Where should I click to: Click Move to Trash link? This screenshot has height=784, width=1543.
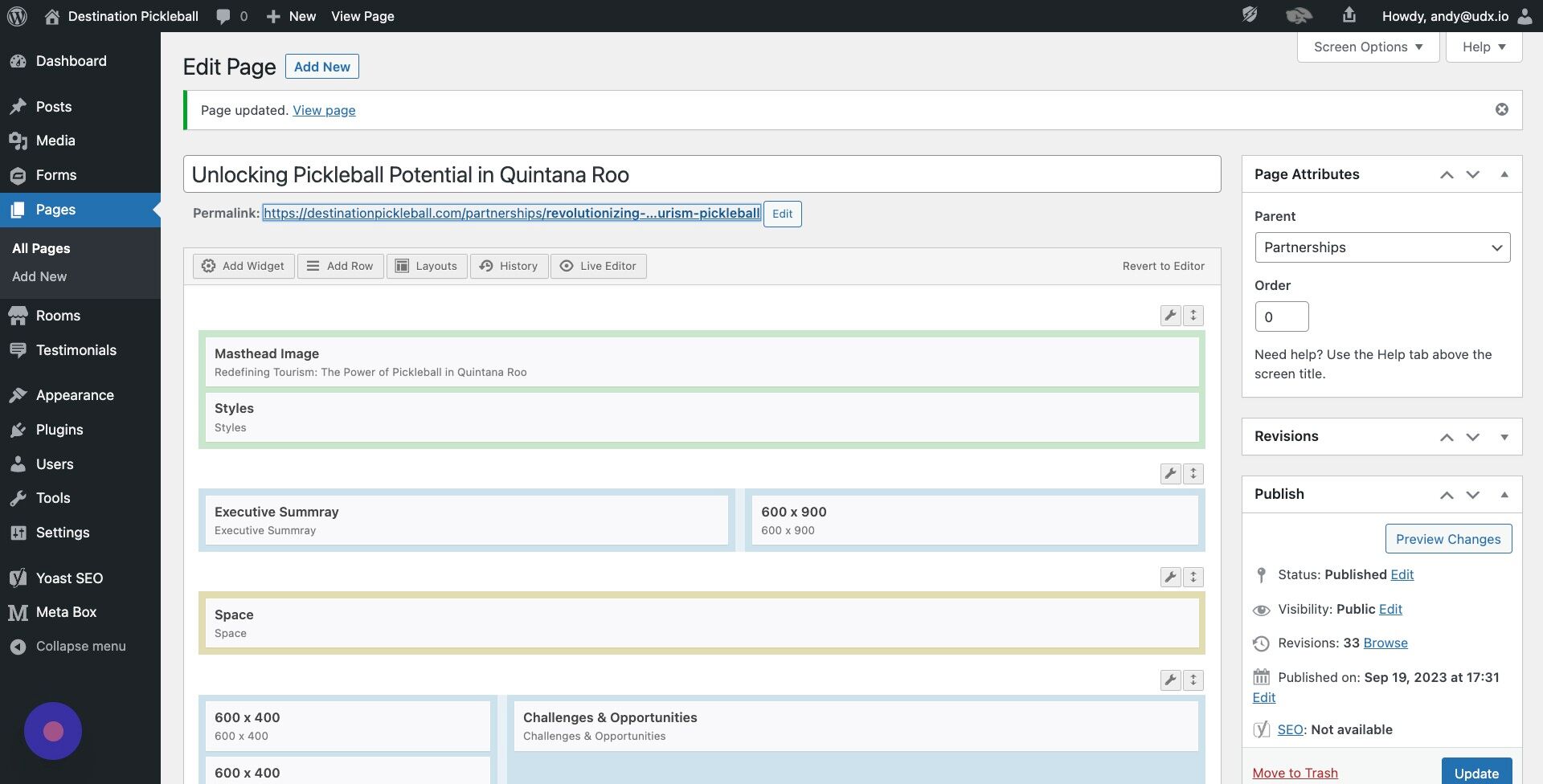(x=1295, y=773)
